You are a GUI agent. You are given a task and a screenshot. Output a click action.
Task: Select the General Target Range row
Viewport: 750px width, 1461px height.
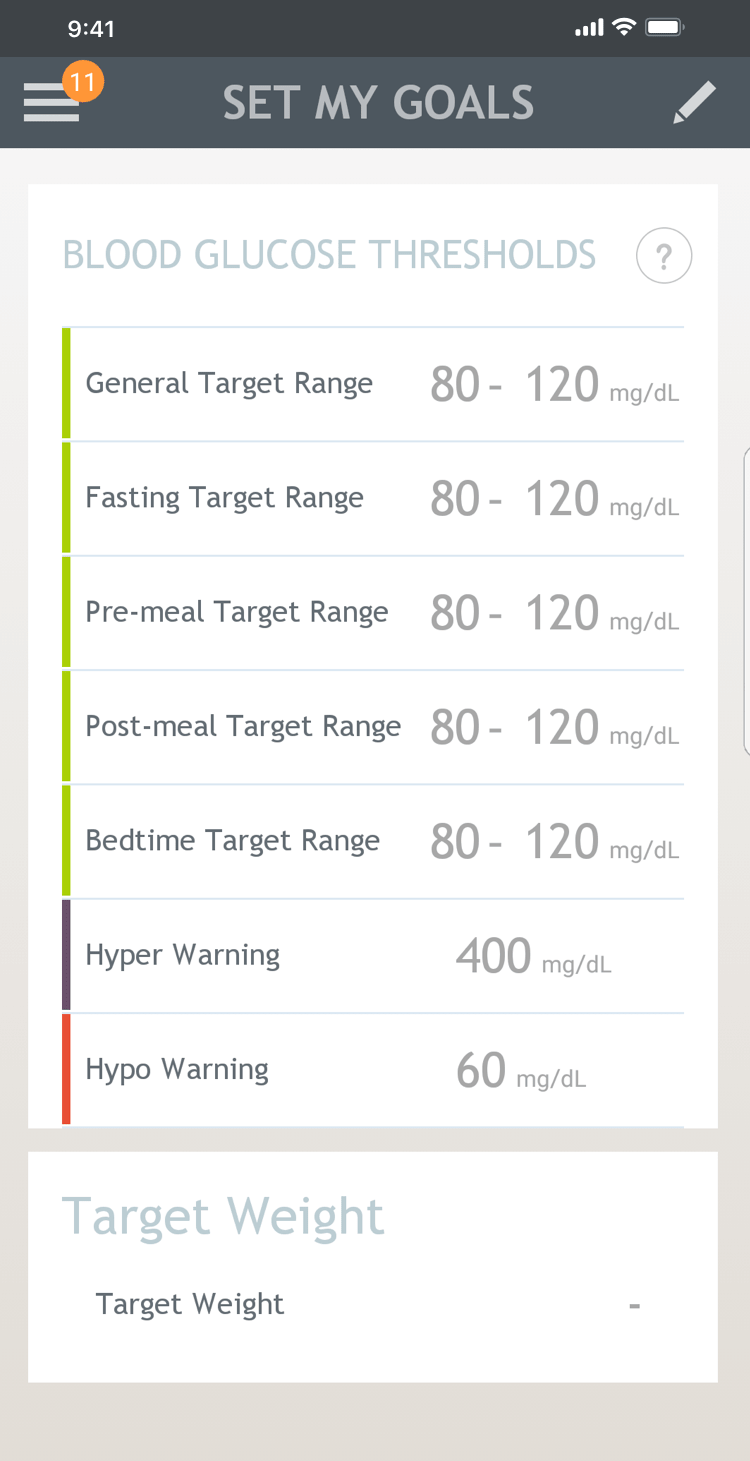[375, 384]
